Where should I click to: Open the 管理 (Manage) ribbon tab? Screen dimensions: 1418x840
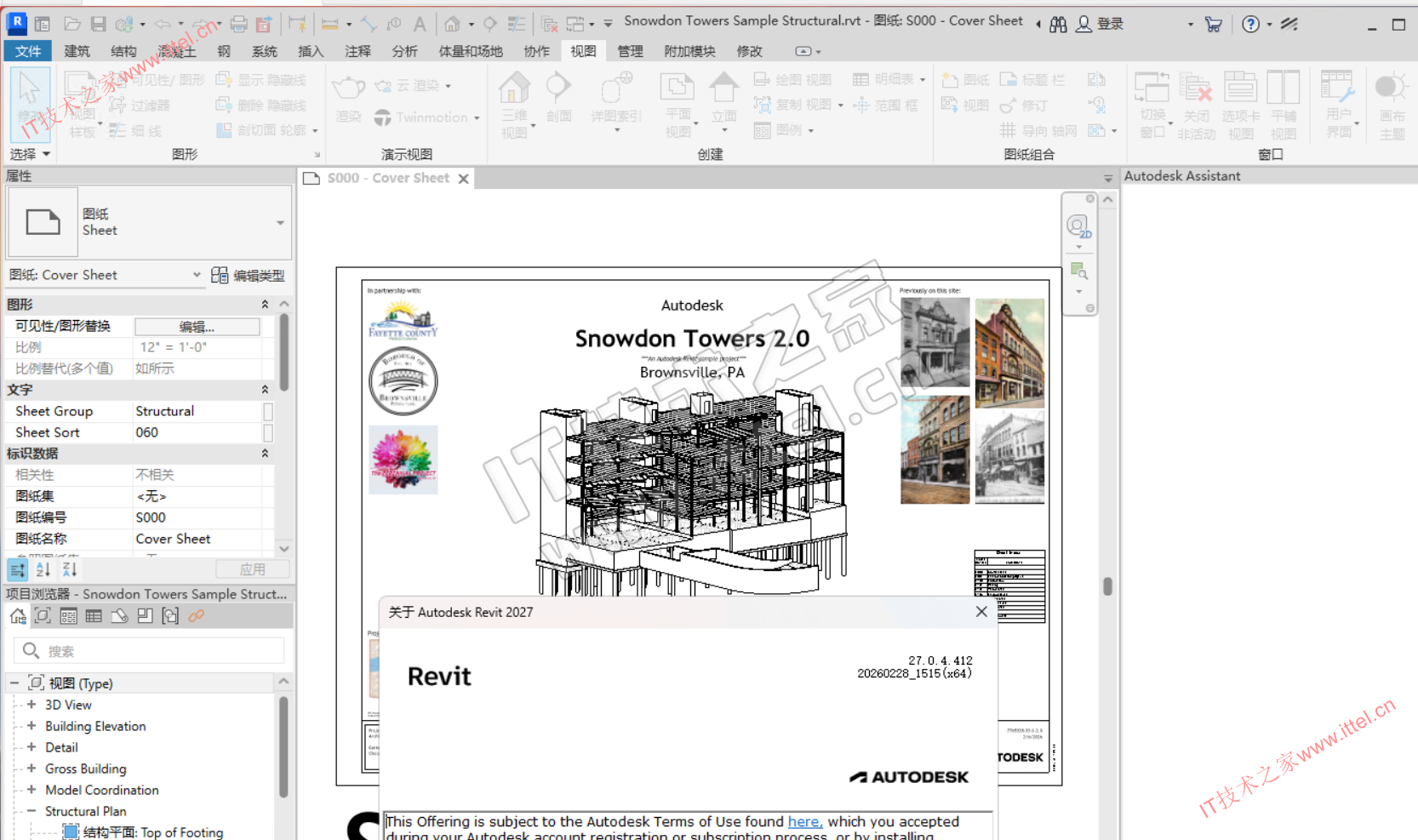[x=630, y=51]
